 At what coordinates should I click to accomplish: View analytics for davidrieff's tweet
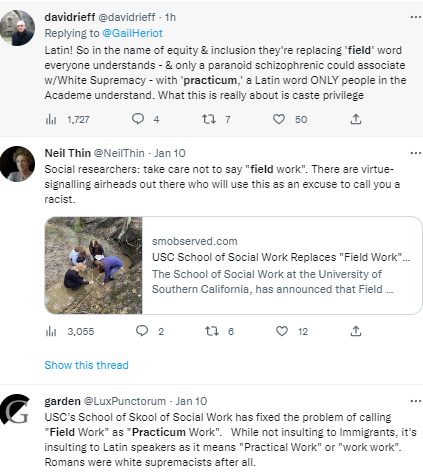point(51,119)
